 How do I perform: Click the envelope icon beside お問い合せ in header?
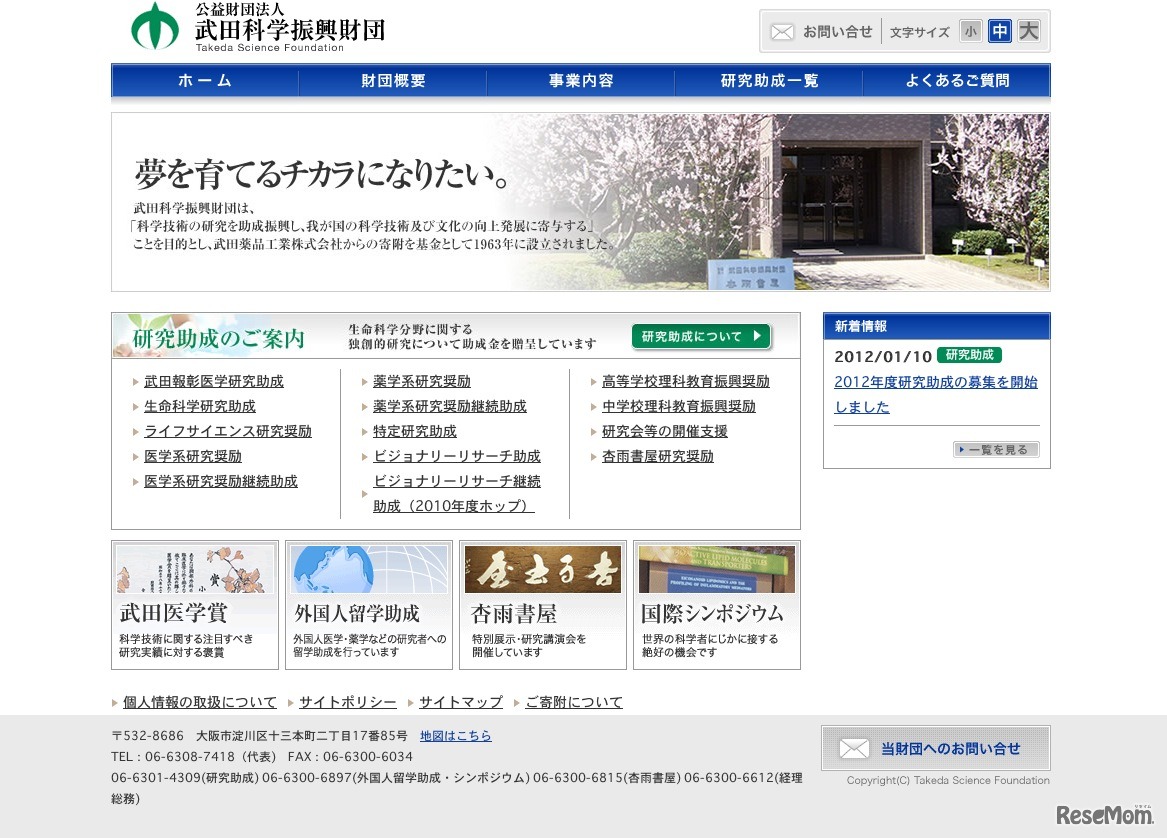tap(783, 31)
